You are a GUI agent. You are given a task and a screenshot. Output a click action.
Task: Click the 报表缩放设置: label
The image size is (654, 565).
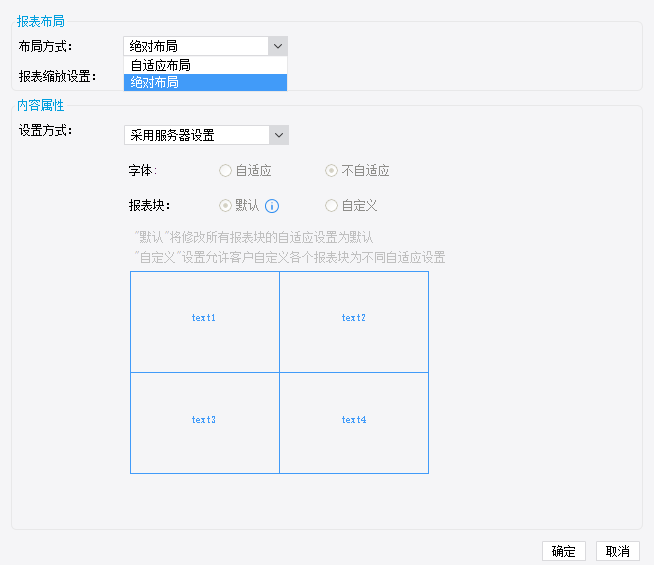click(x=57, y=76)
